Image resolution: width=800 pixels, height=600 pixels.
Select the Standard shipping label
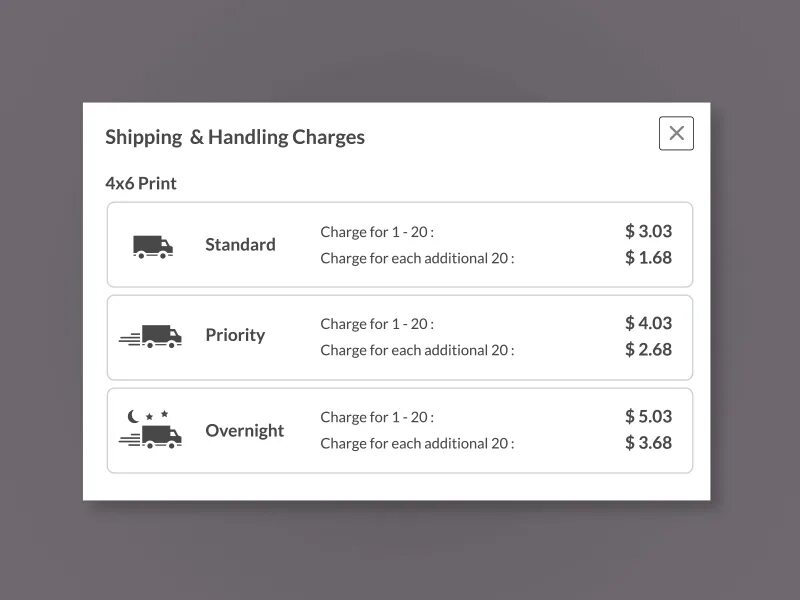(240, 245)
